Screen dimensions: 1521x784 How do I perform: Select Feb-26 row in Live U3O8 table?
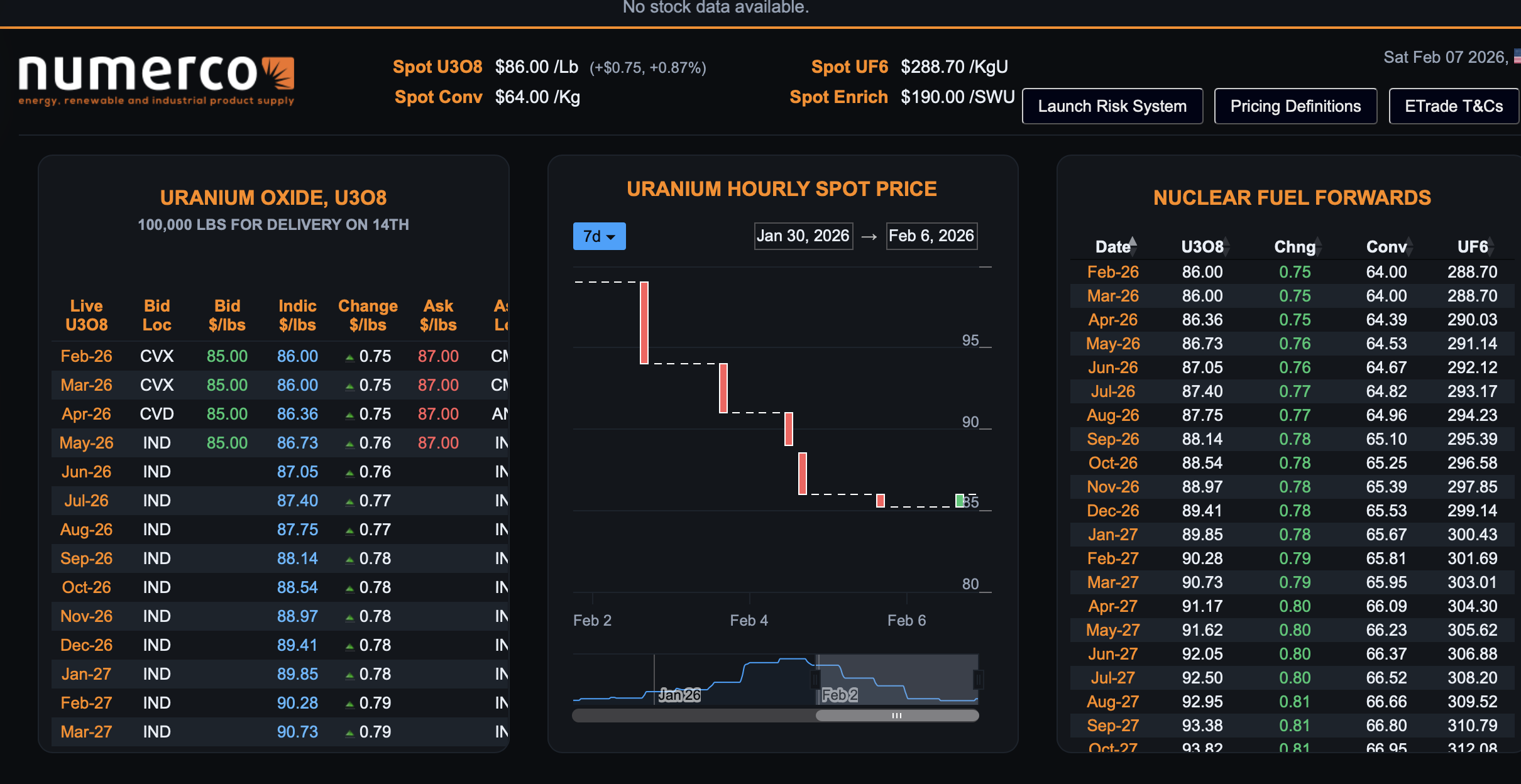[86, 356]
